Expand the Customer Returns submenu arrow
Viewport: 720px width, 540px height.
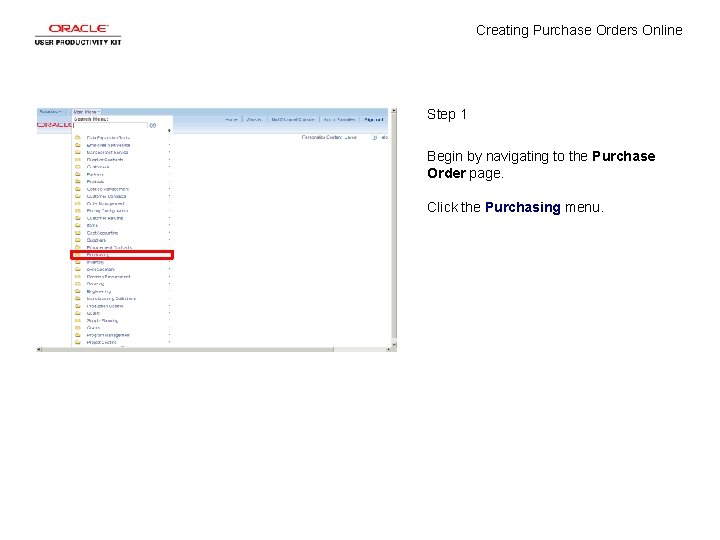pos(169,218)
